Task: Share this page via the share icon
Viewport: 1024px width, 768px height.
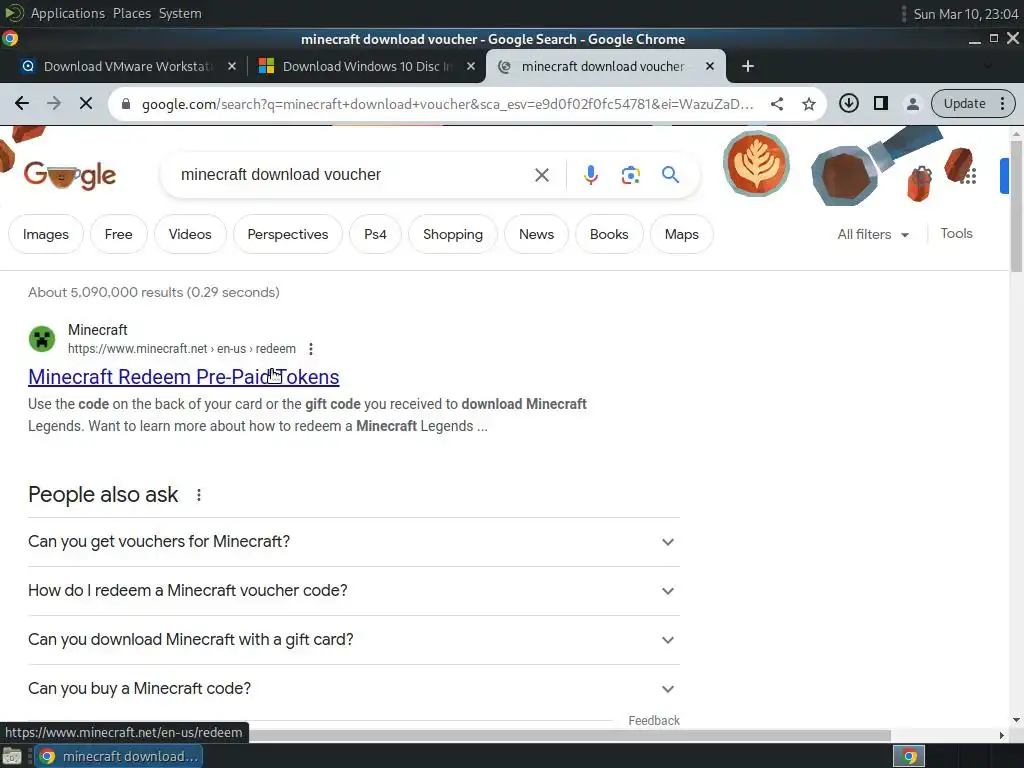Action: [776, 103]
